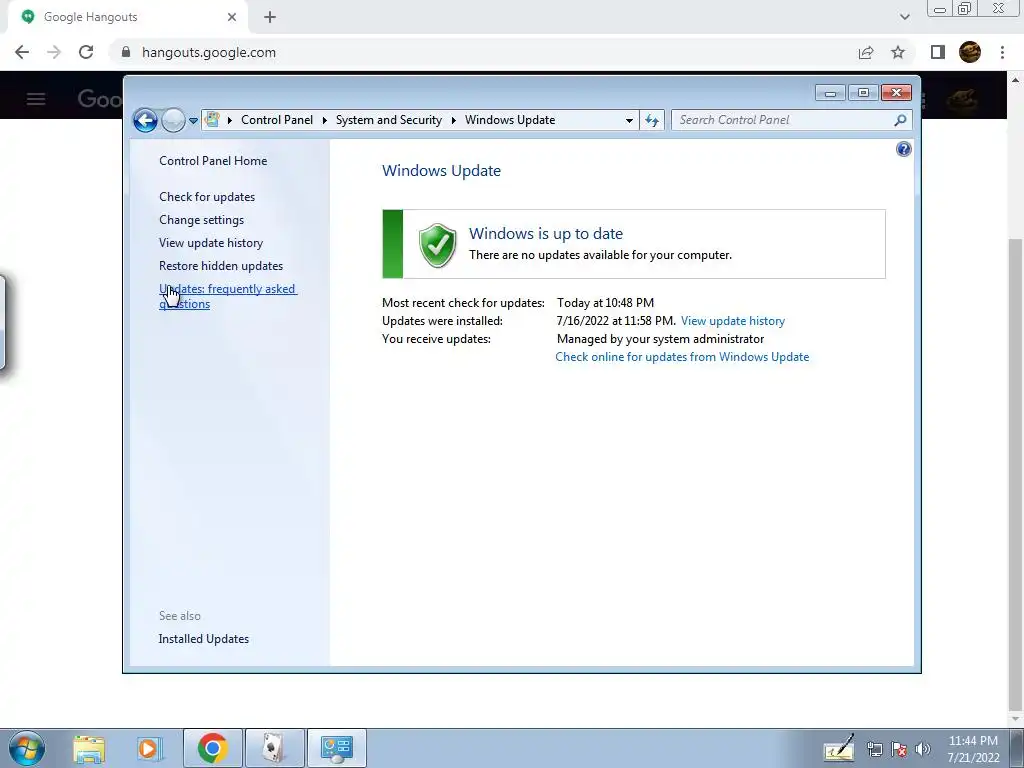
Task: Open Hangouts hamburger main menu
Action: click(x=36, y=99)
